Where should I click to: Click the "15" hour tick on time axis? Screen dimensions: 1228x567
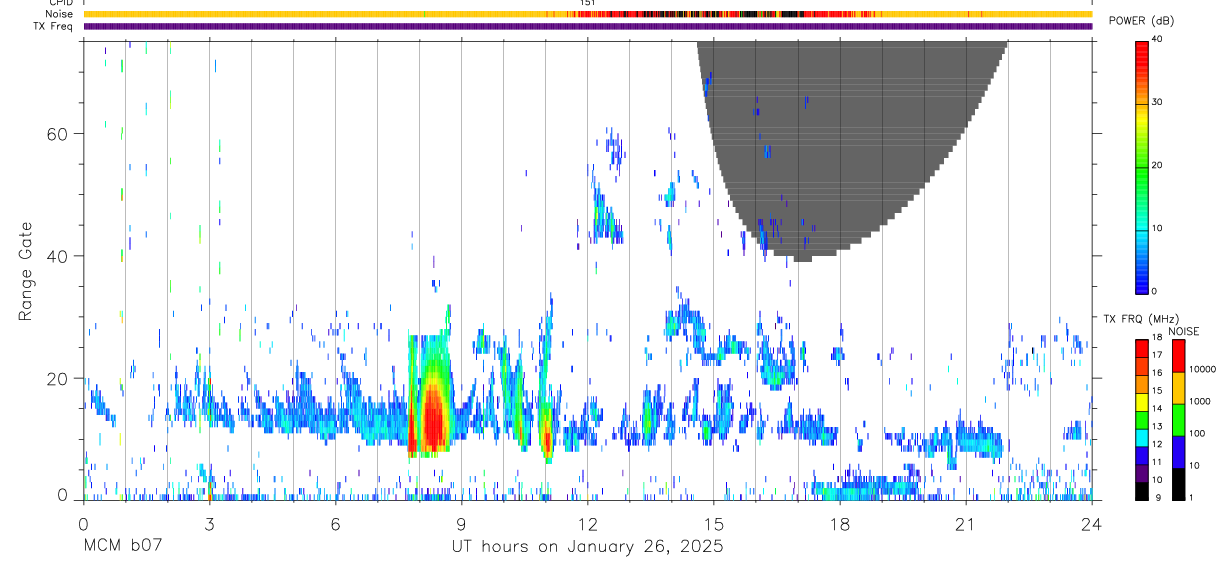714,524
